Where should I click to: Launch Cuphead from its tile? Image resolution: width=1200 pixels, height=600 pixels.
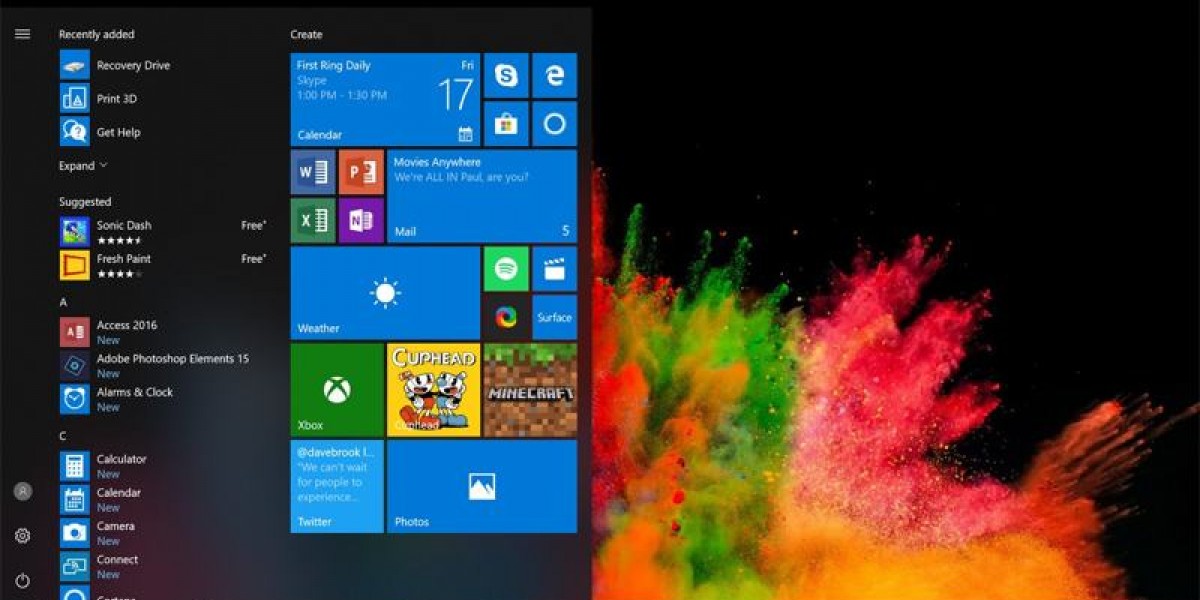pos(433,390)
